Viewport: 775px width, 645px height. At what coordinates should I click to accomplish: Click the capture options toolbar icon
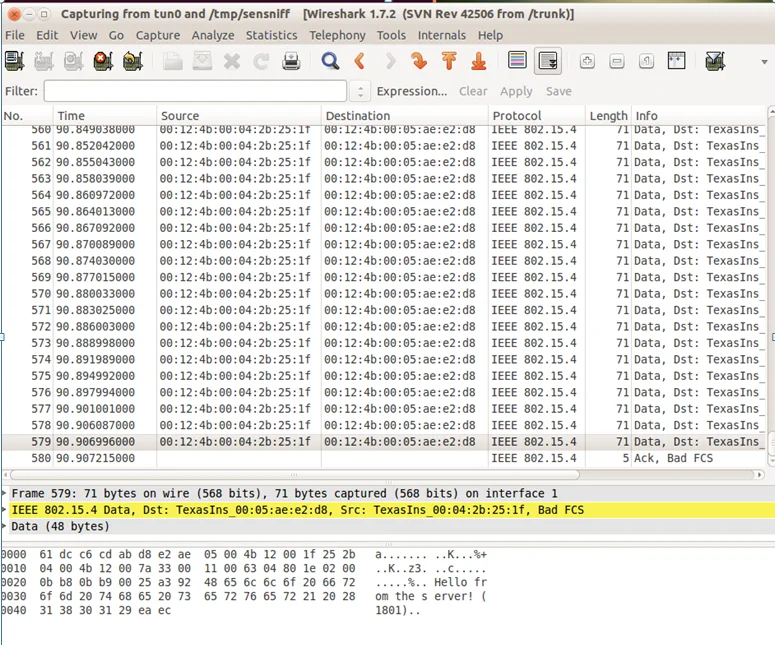(x=44, y=61)
